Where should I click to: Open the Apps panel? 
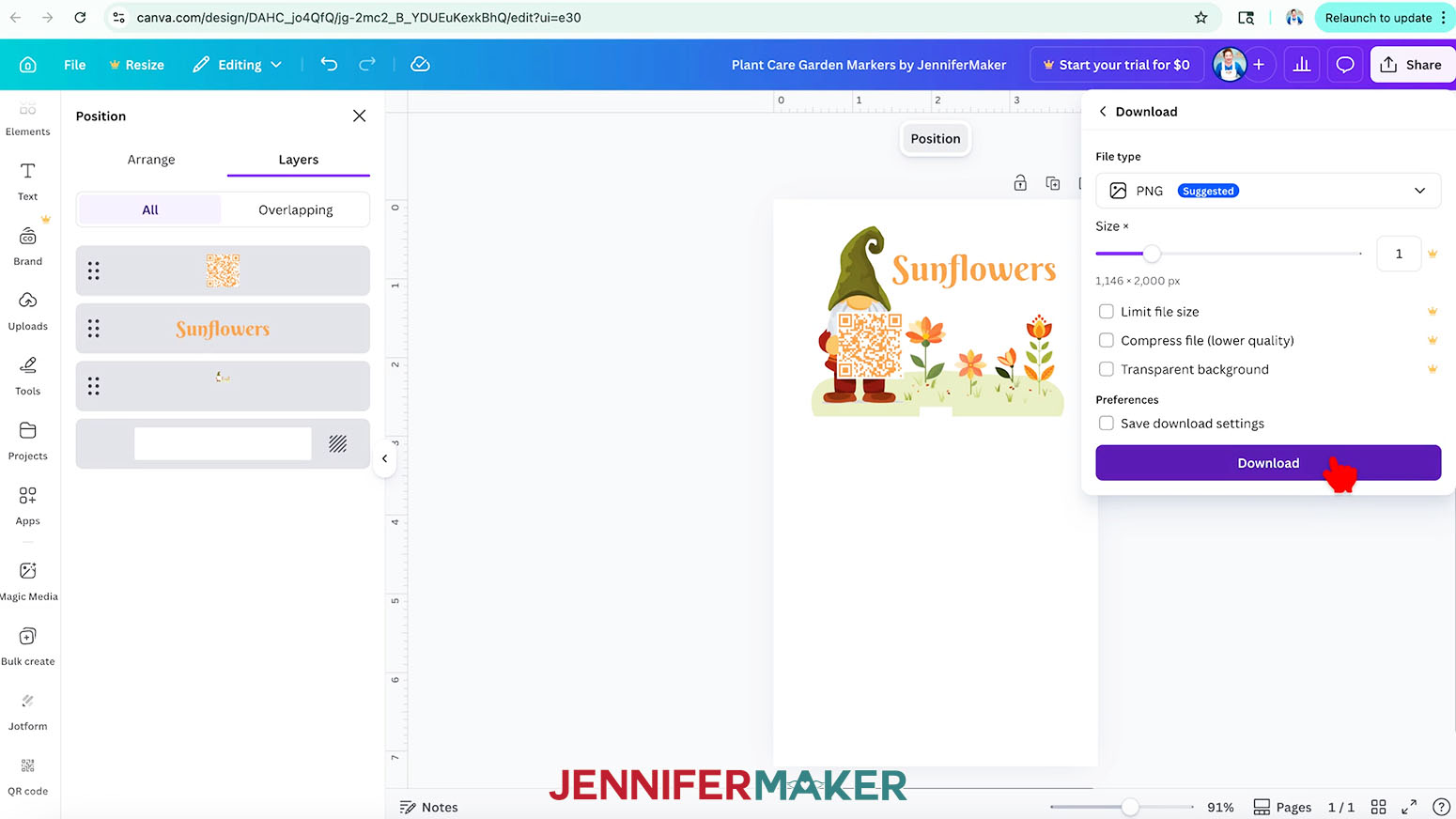28,506
